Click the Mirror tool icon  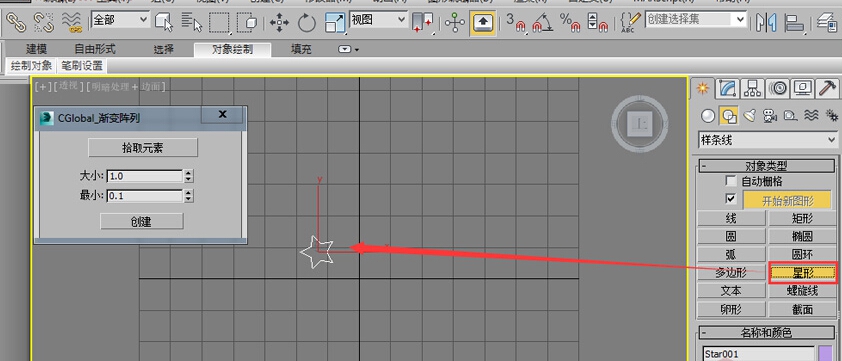coord(766,23)
